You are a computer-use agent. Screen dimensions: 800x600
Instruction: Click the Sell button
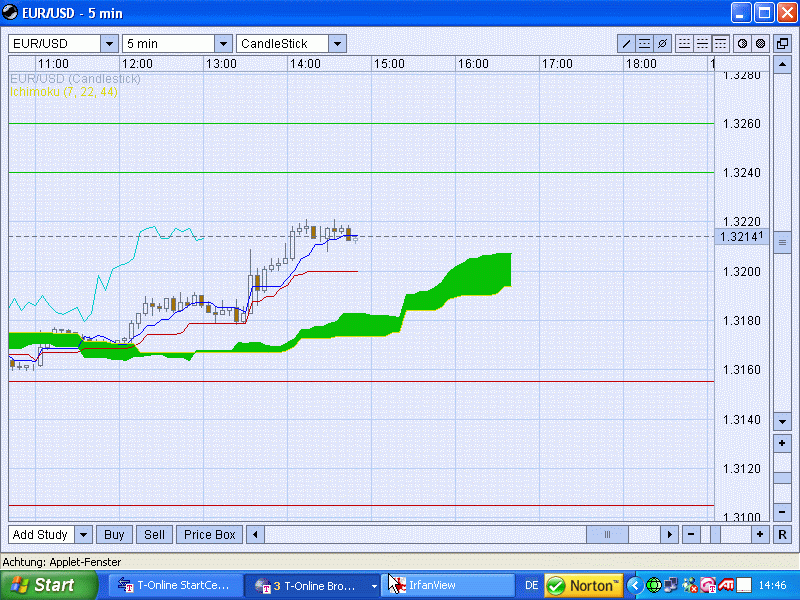point(154,535)
